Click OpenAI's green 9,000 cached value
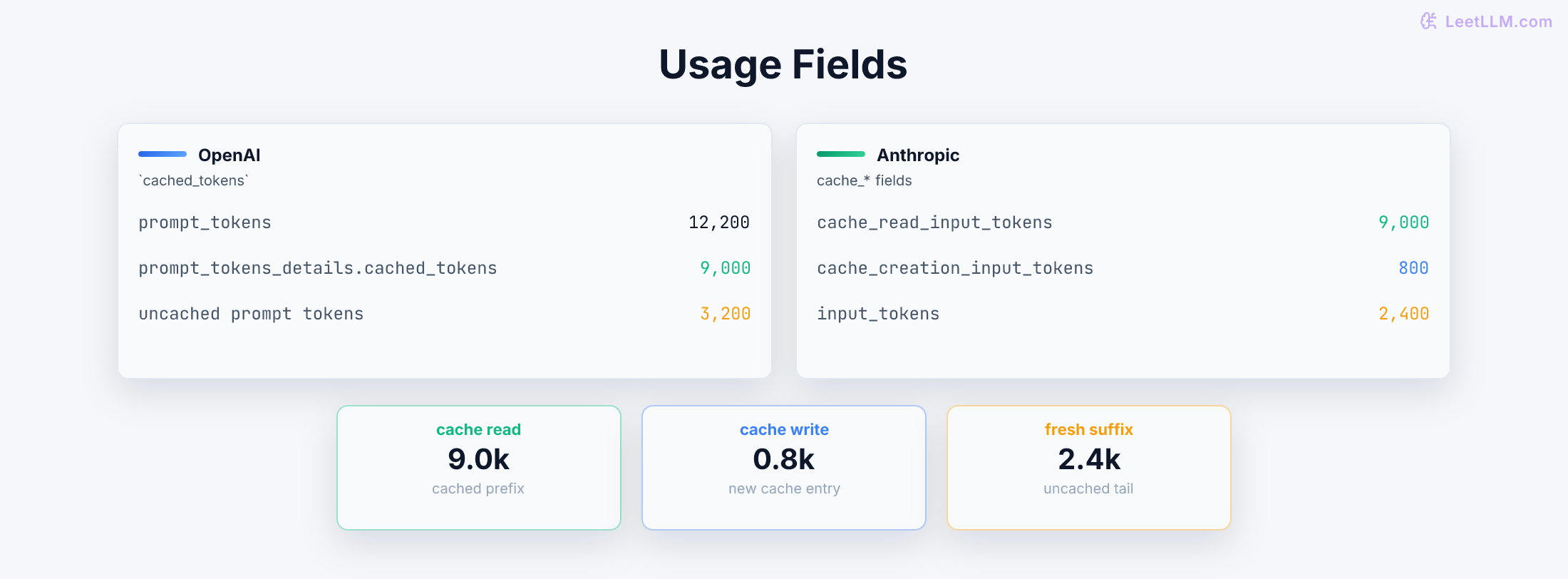This screenshot has height=579, width=1568. [x=725, y=268]
